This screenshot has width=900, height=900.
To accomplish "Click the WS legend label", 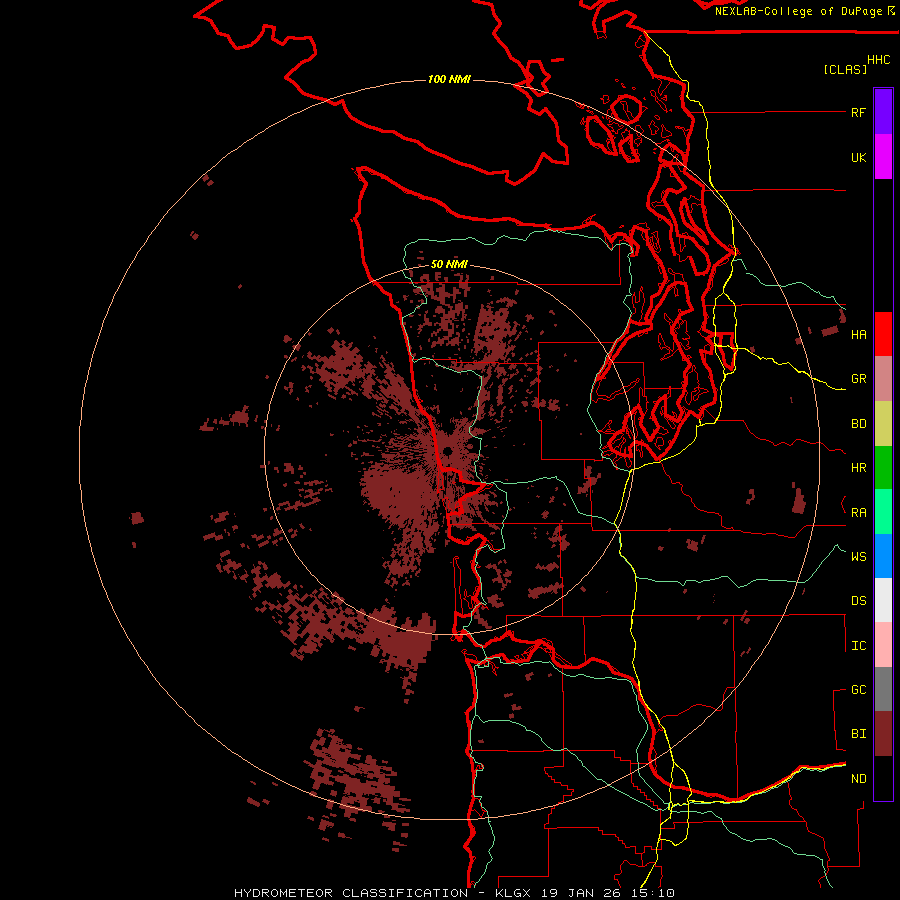I will click(x=858, y=557).
